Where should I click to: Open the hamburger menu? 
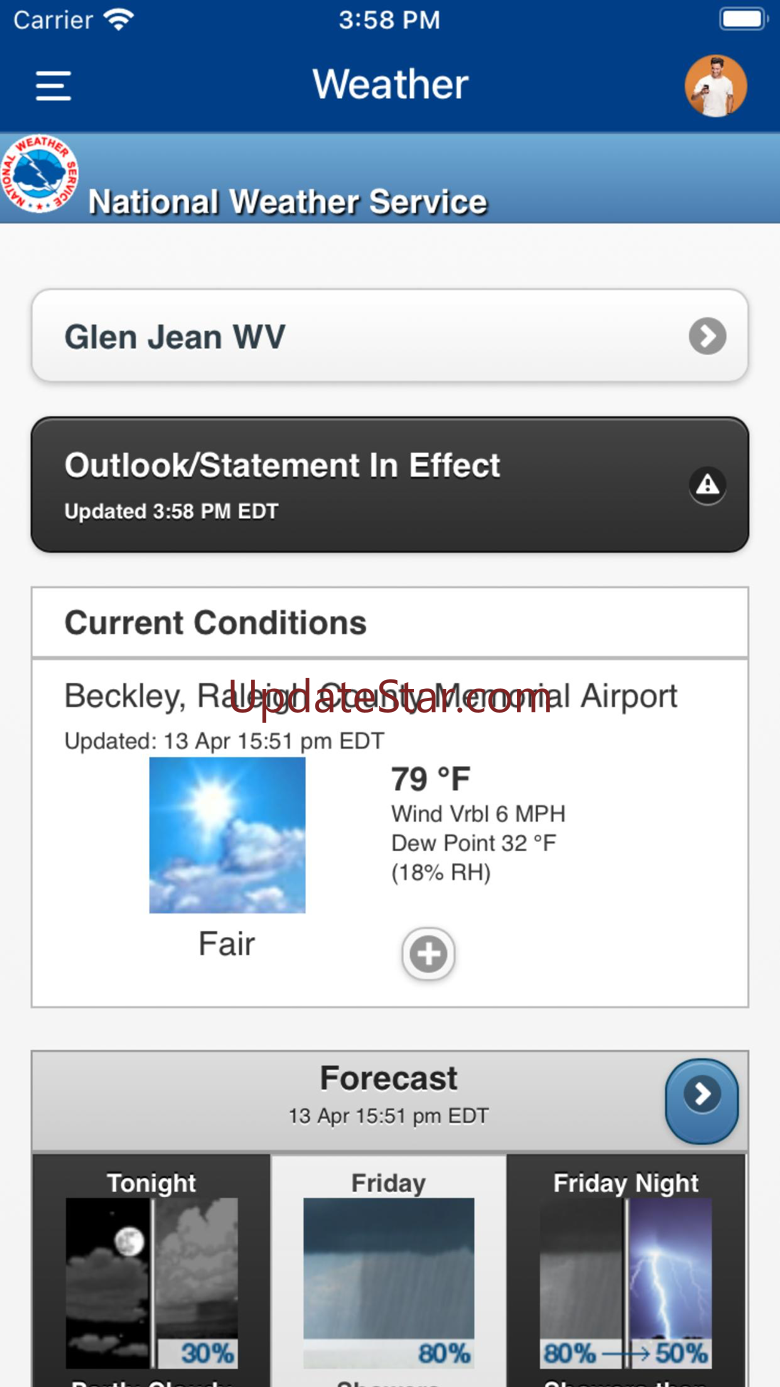pos(53,86)
